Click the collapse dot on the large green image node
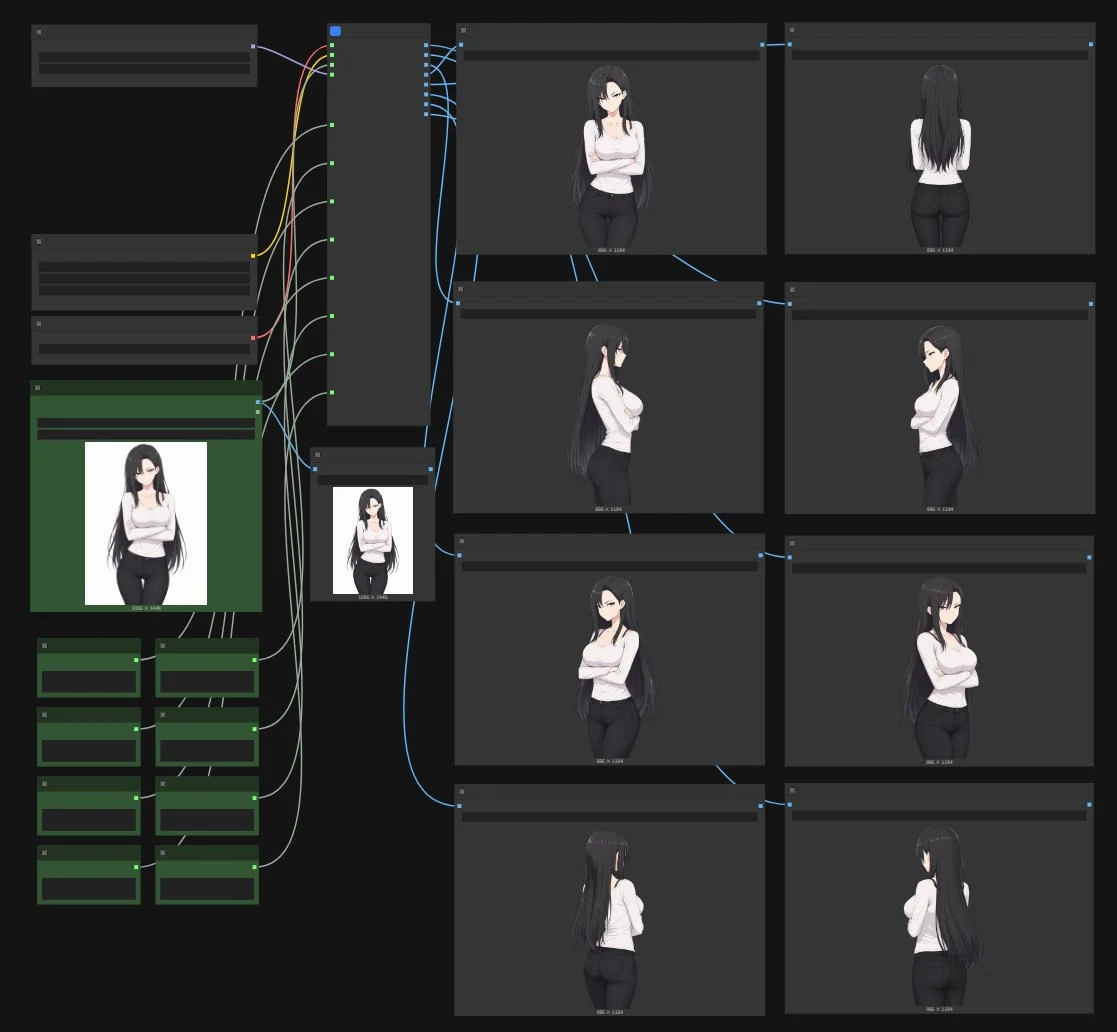This screenshot has height=1032, width=1117. pyautogui.click(x=37, y=387)
